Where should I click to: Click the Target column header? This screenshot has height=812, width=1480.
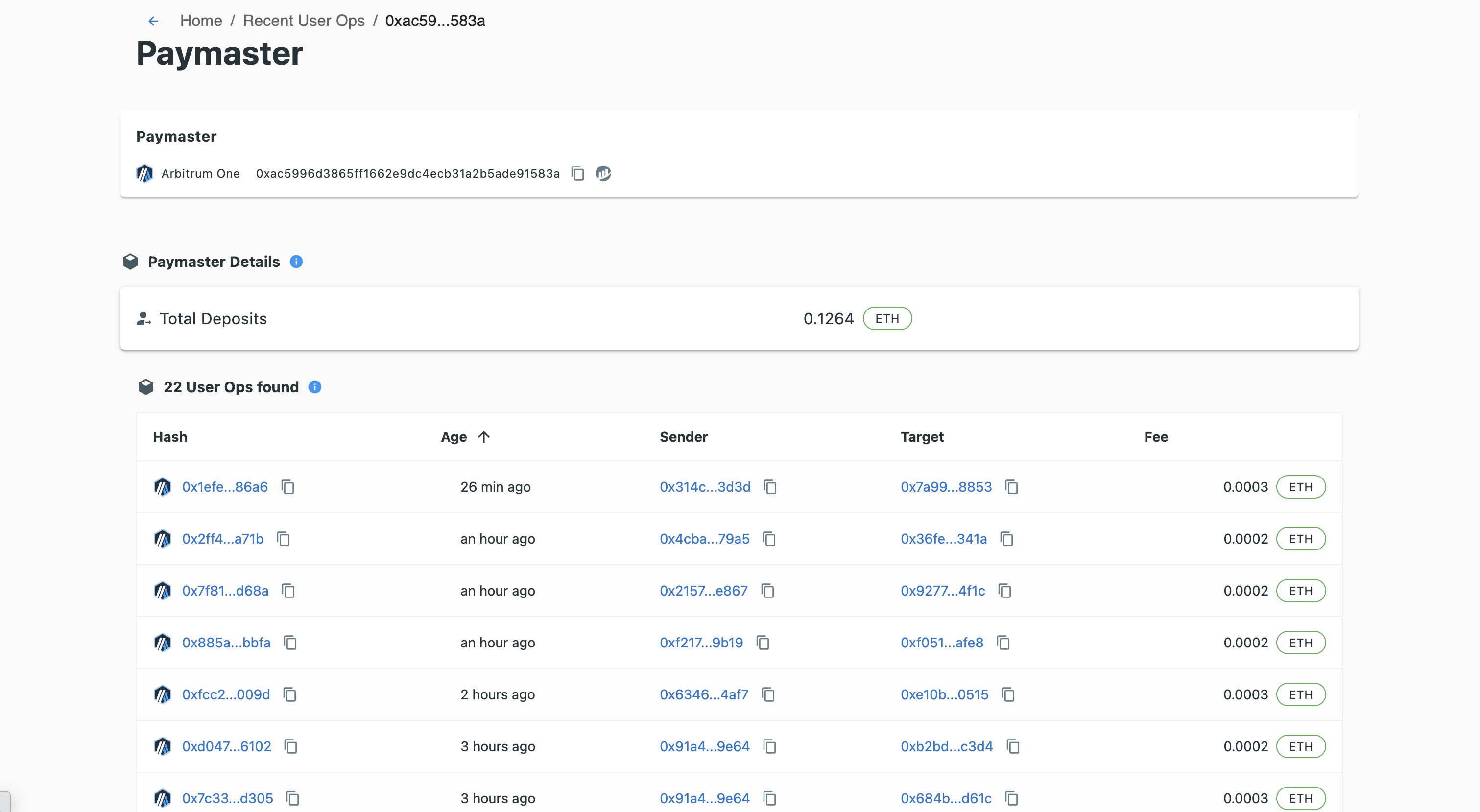click(922, 437)
